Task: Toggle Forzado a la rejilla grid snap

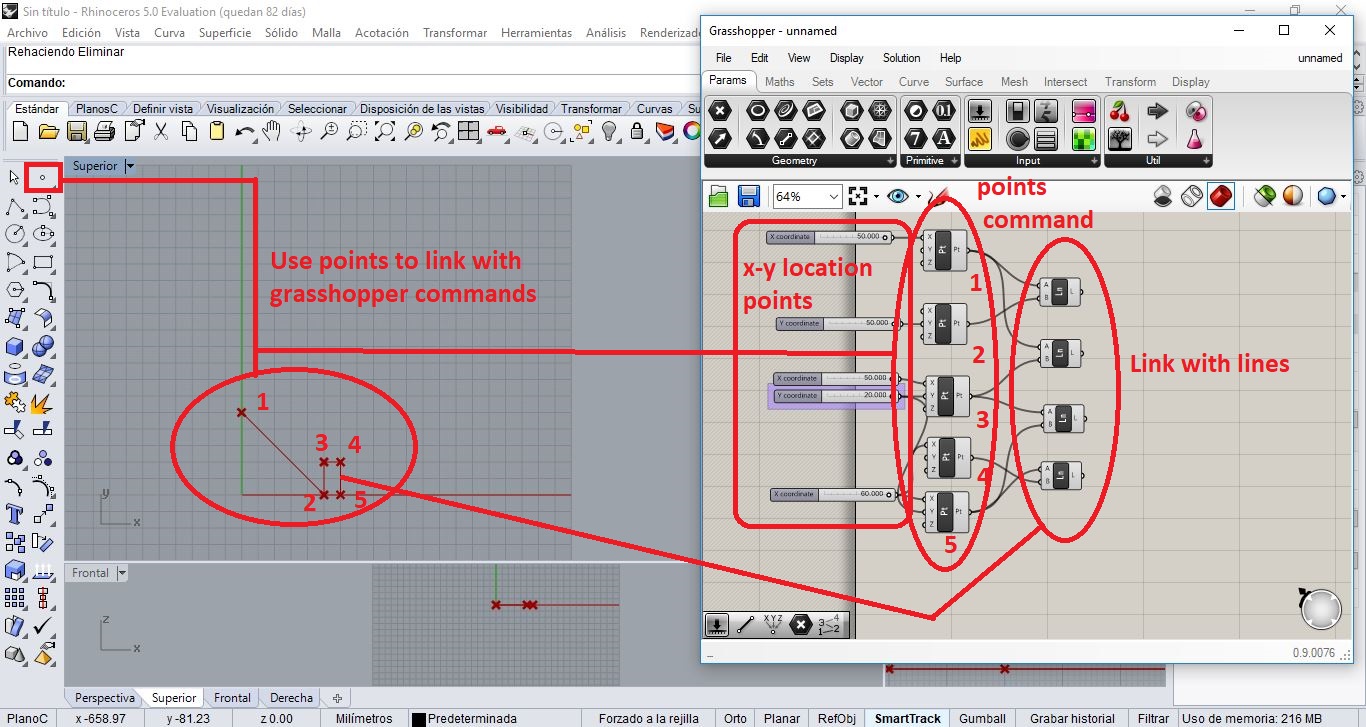Action: pos(648,718)
